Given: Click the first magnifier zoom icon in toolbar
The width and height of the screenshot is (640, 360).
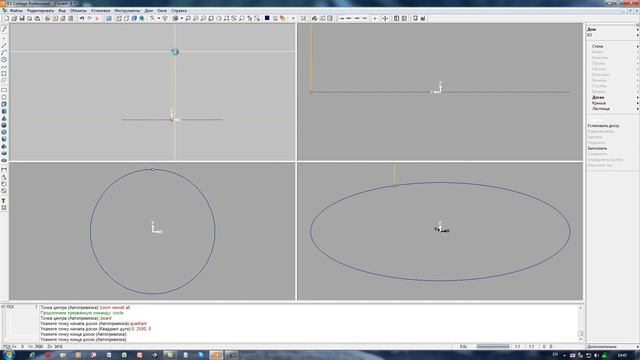Looking at the screenshot, I should coord(188,18).
